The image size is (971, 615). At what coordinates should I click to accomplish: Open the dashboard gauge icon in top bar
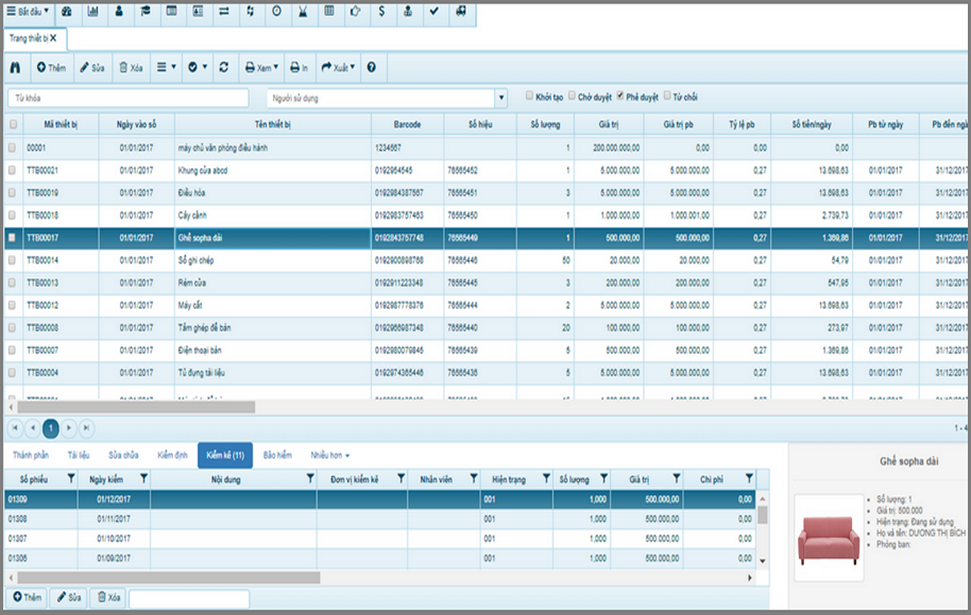(67, 12)
